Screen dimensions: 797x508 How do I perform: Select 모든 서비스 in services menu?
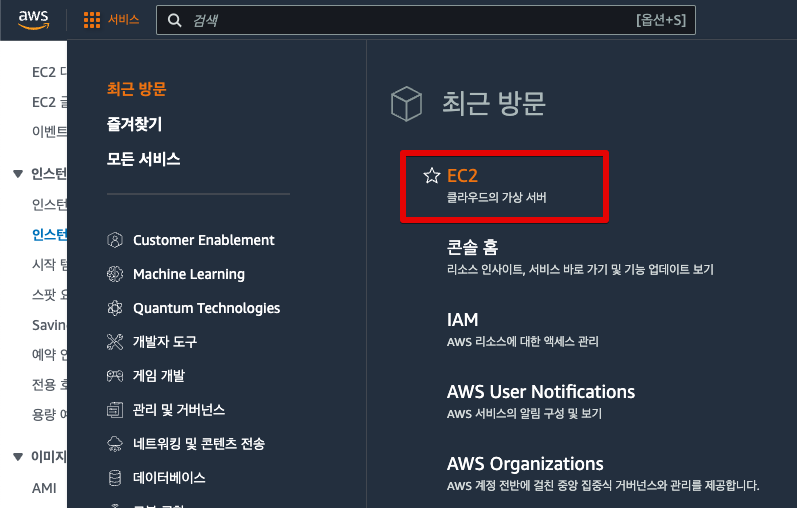(143, 159)
